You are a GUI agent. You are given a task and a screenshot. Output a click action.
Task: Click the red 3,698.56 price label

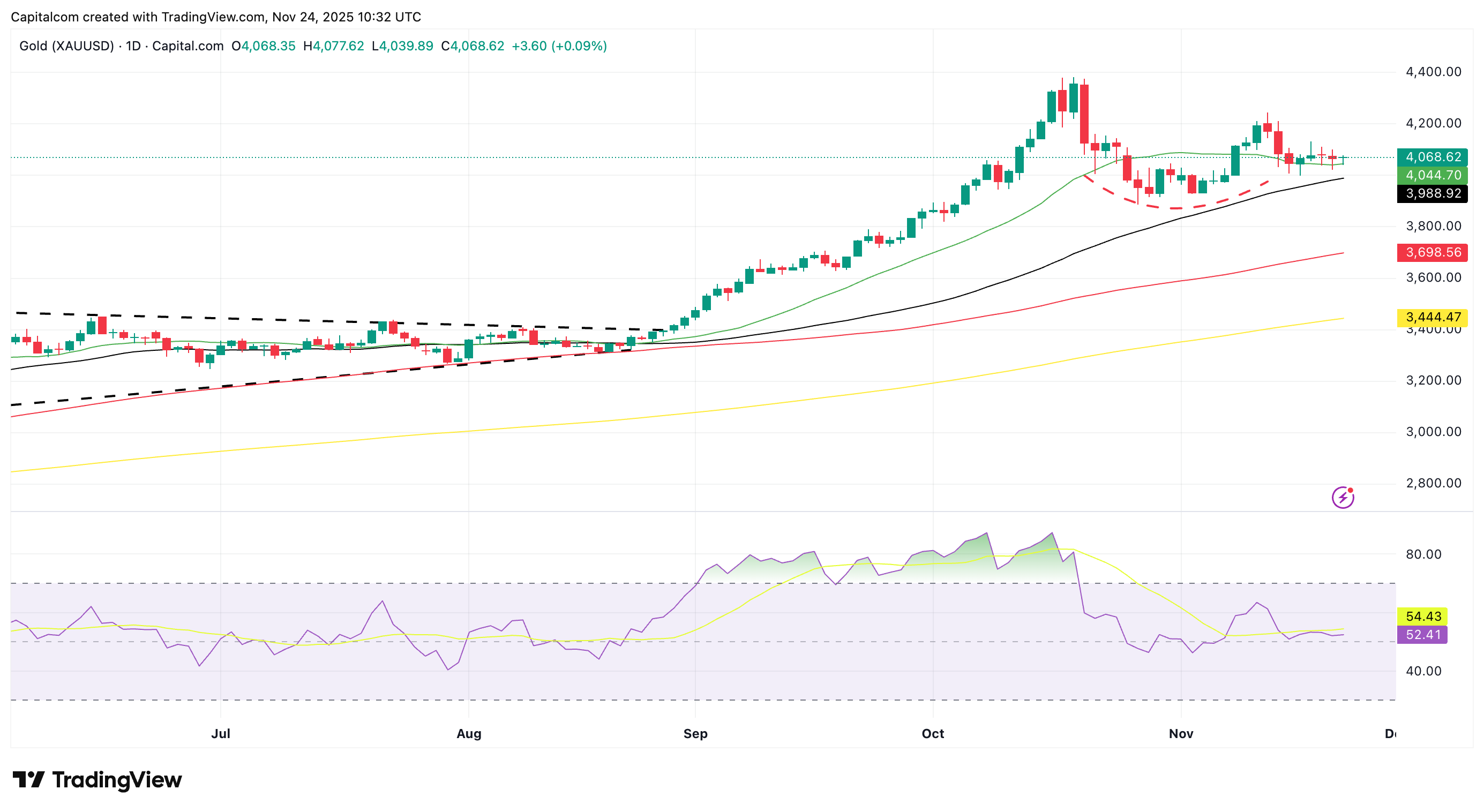1432,252
